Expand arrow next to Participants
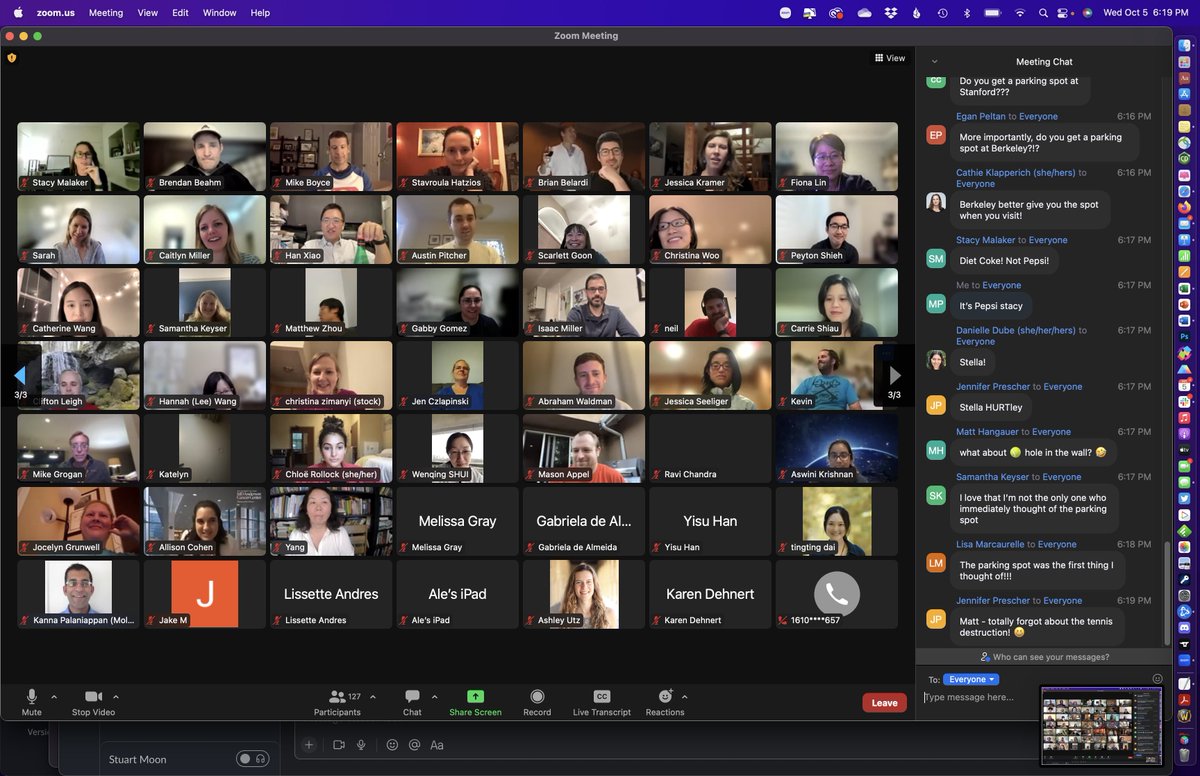The width and height of the screenshot is (1200, 776). click(373, 696)
